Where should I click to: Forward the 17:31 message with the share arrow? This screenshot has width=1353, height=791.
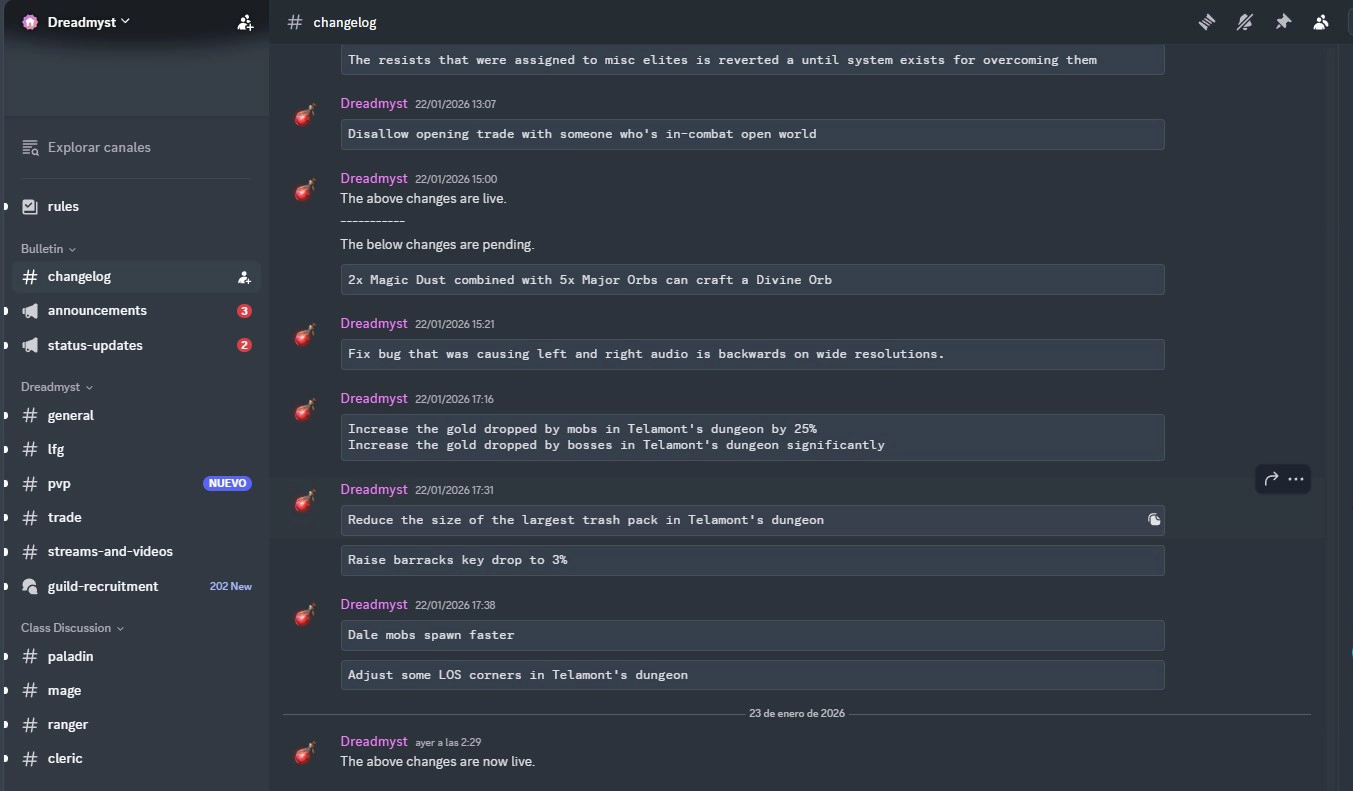pyautogui.click(x=1269, y=479)
